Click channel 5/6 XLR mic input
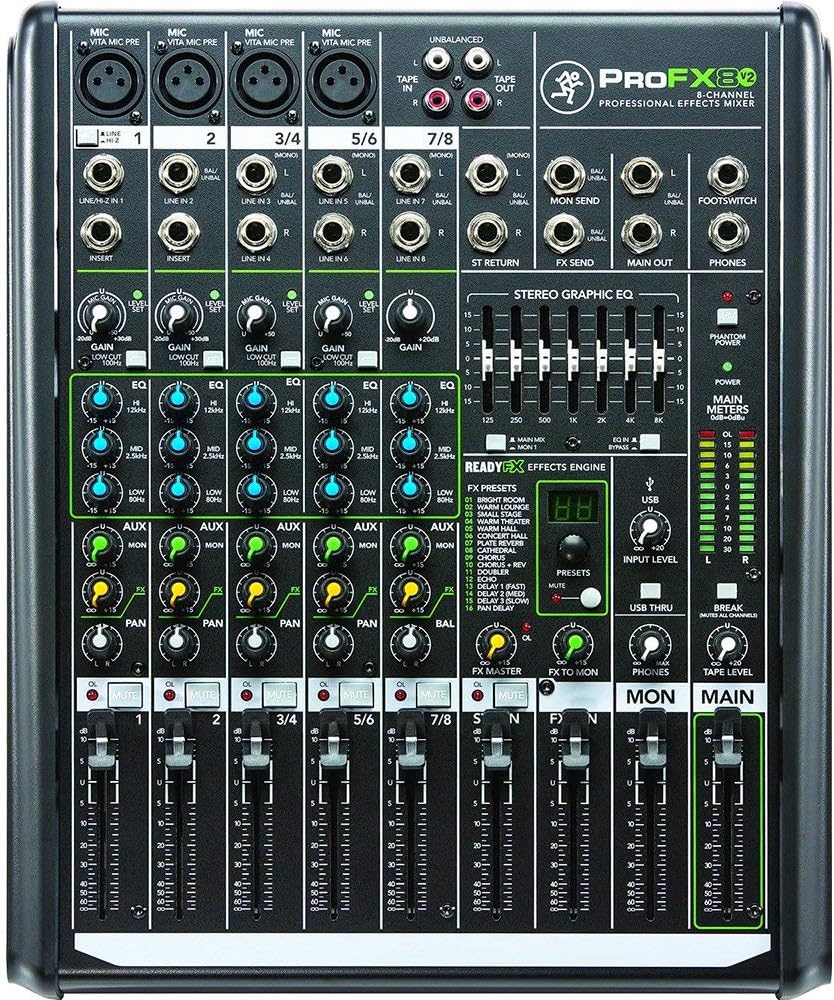The image size is (834, 1000). point(340,84)
